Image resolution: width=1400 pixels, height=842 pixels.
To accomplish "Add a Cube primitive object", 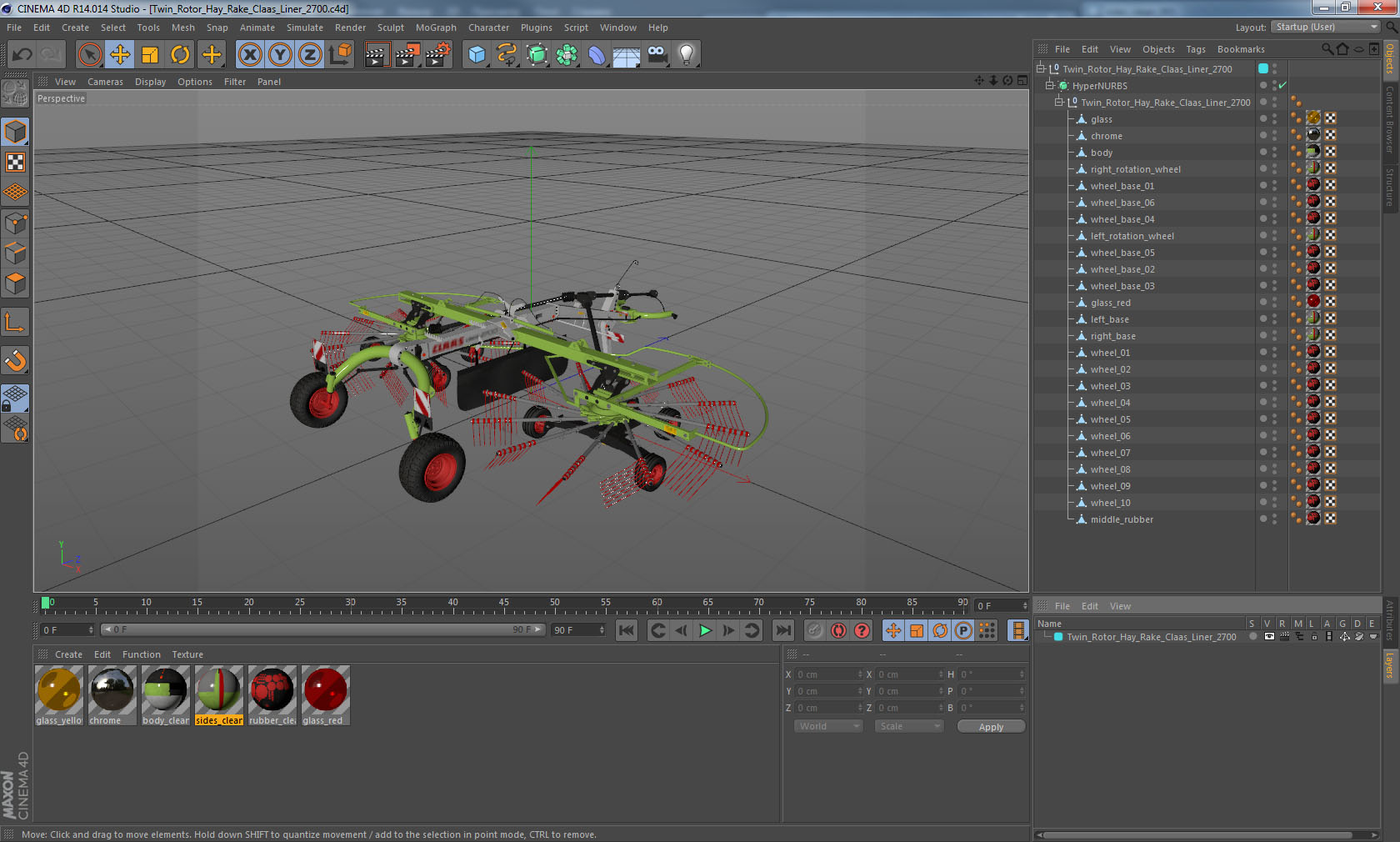I will click(x=477, y=55).
